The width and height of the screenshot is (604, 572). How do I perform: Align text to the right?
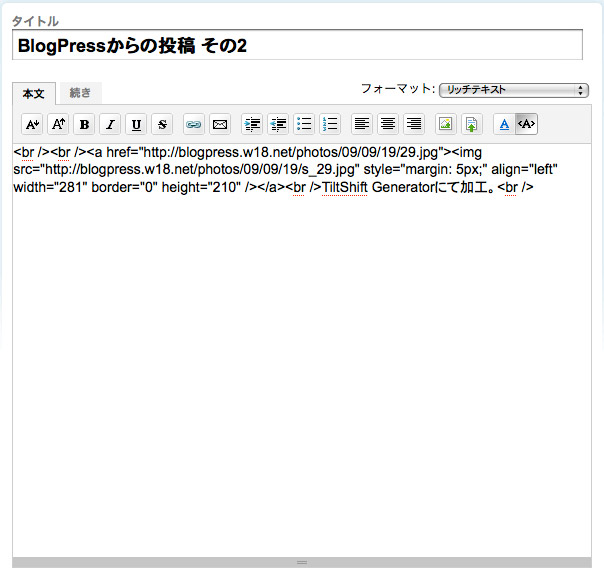pyautogui.click(x=414, y=124)
